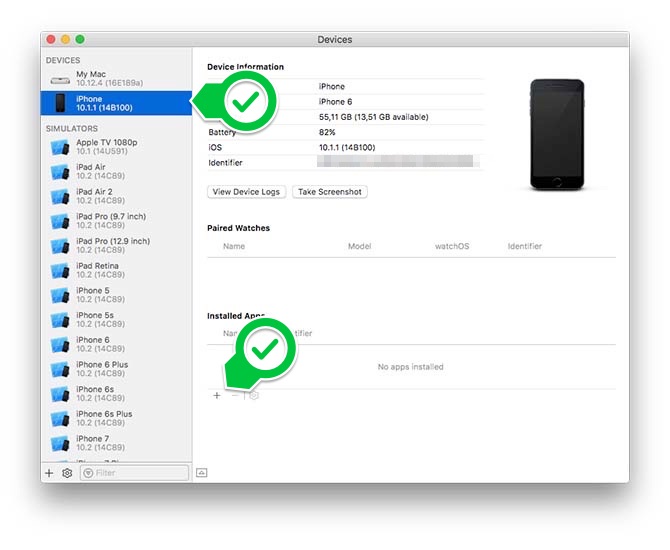Viewport: 670px width, 550px height.
Task: Click the iPhone 6s Plus simulator icon
Action: (x=60, y=419)
